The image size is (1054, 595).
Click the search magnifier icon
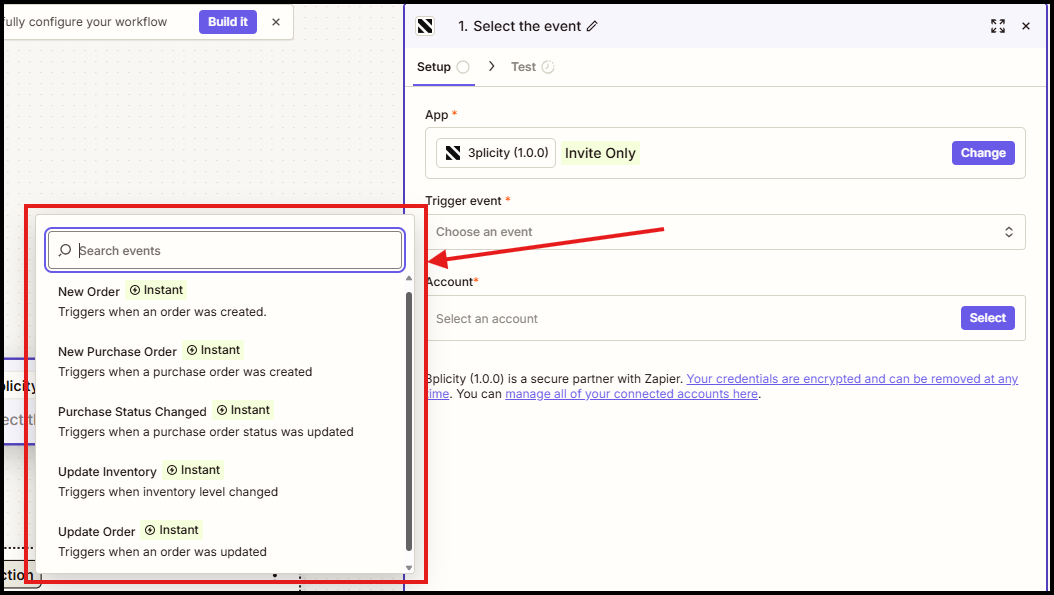(x=65, y=250)
